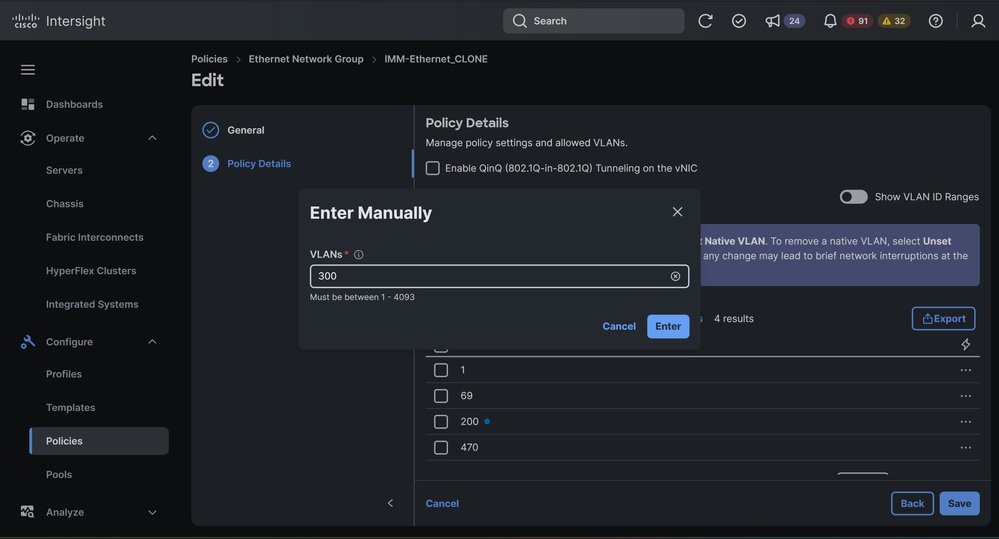Open Integrated Systems in the sidebar
Viewport: 999px width, 539px height.
tap(92, 305)
